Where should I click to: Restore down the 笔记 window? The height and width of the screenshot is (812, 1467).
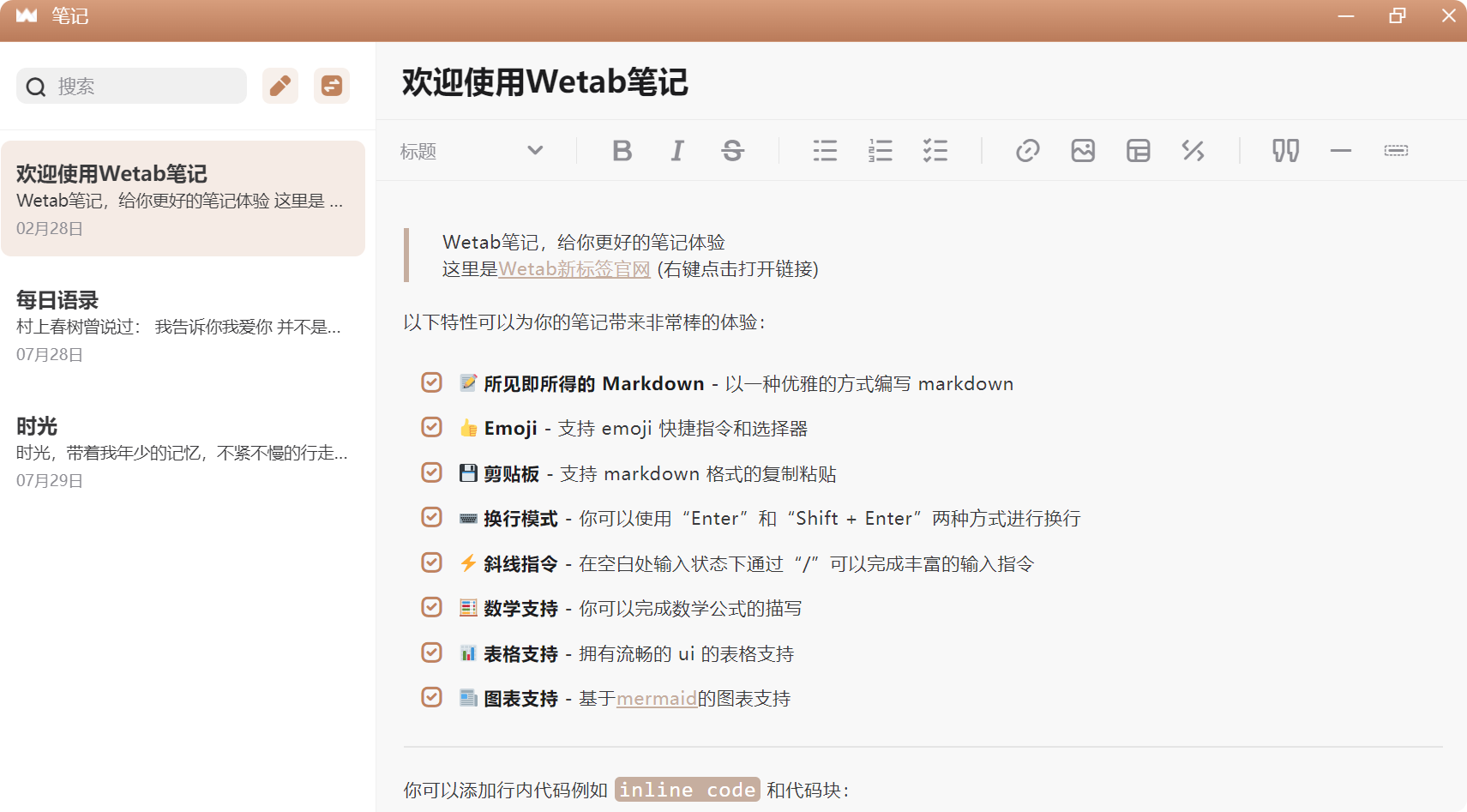(1398, 15)
